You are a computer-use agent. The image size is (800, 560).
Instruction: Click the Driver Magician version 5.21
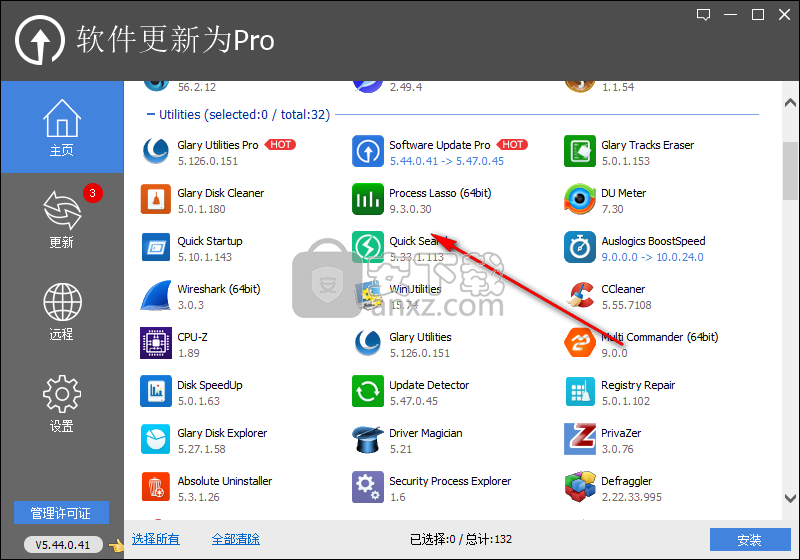(401, 449)
